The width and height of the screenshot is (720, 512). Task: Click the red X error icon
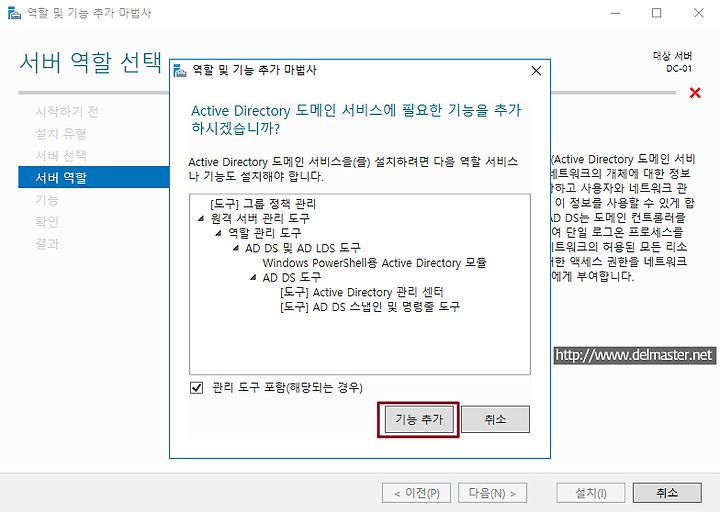[695, 93]
